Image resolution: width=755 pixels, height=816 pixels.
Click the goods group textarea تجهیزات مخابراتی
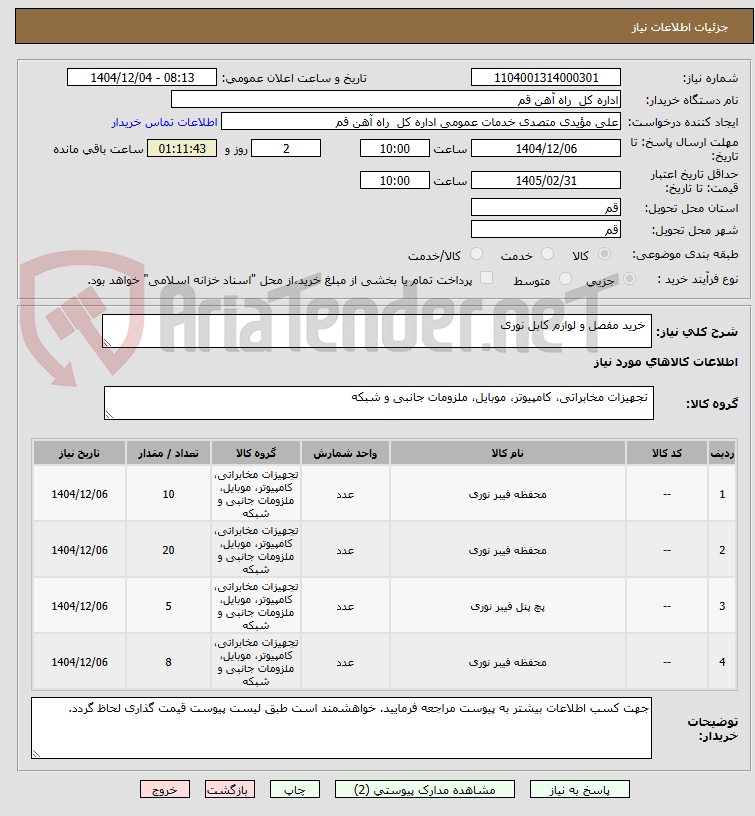coord(379,403)
